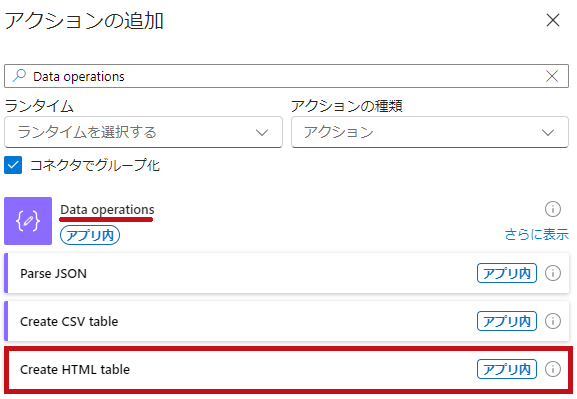This screenshot has width=577, height=399.
Task: Click the purple Data operations connector icon
Action: point(28,221)
